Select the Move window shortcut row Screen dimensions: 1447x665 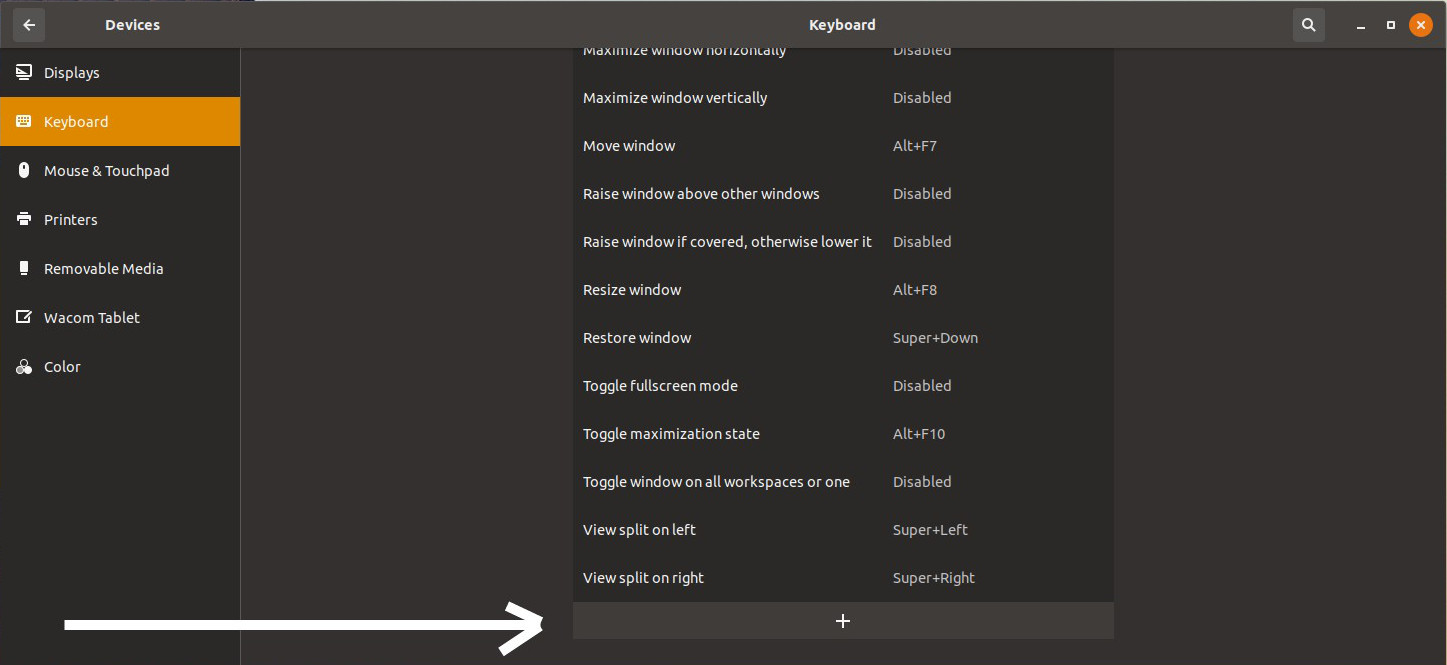click(842, 146)
